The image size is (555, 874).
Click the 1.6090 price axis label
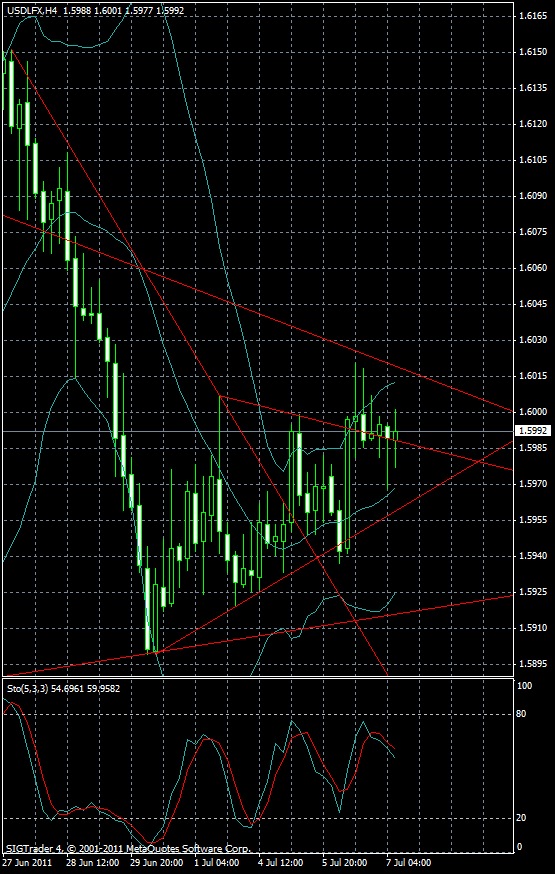tap(532, 196)
